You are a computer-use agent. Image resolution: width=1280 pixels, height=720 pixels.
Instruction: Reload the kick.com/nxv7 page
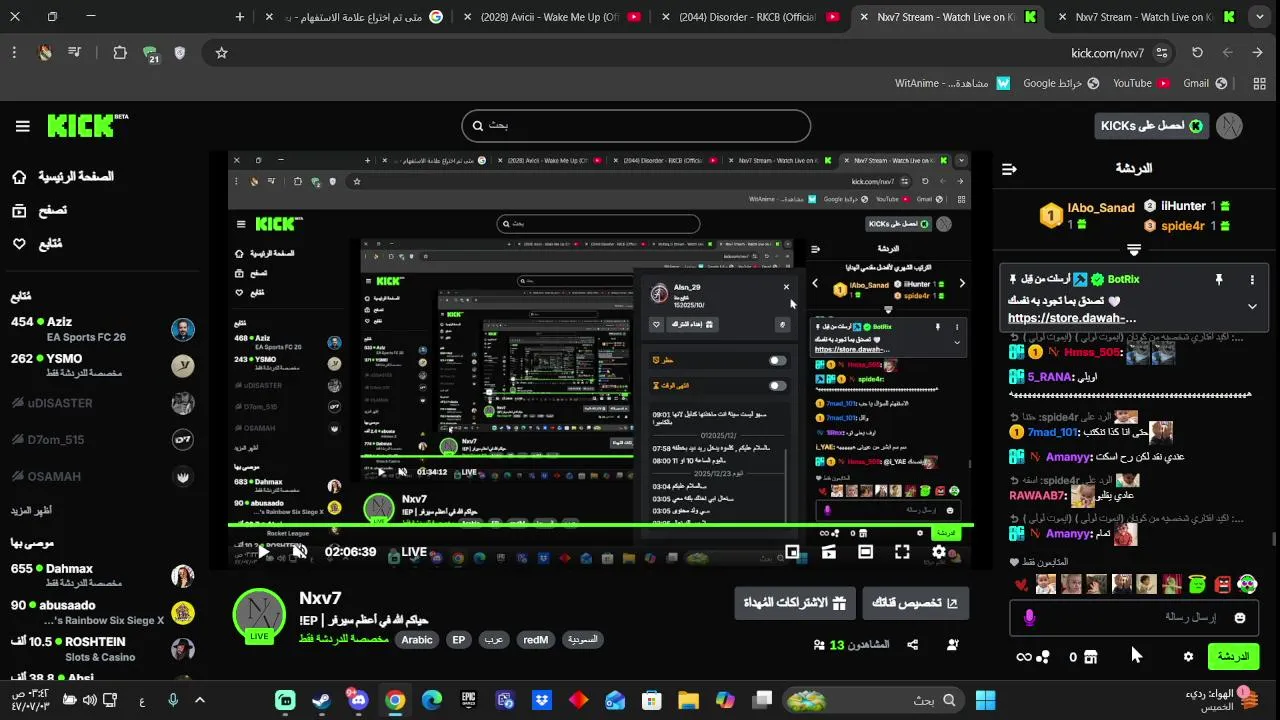pyautogui.click(x=1197, y=53)
